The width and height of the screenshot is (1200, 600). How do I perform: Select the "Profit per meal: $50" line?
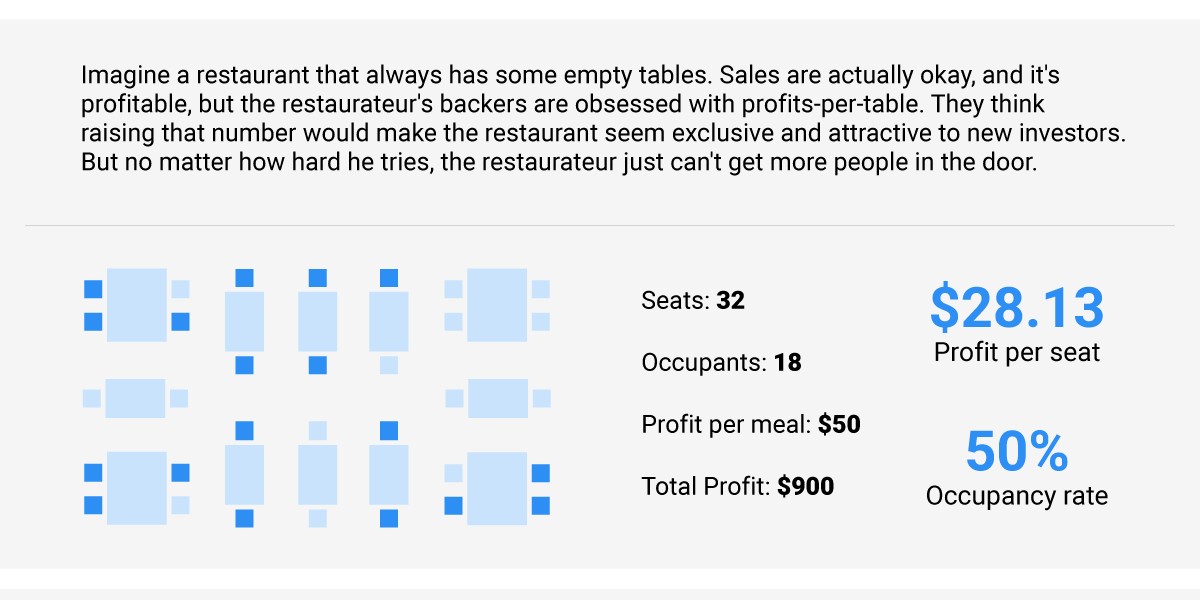tap(751, 424)
